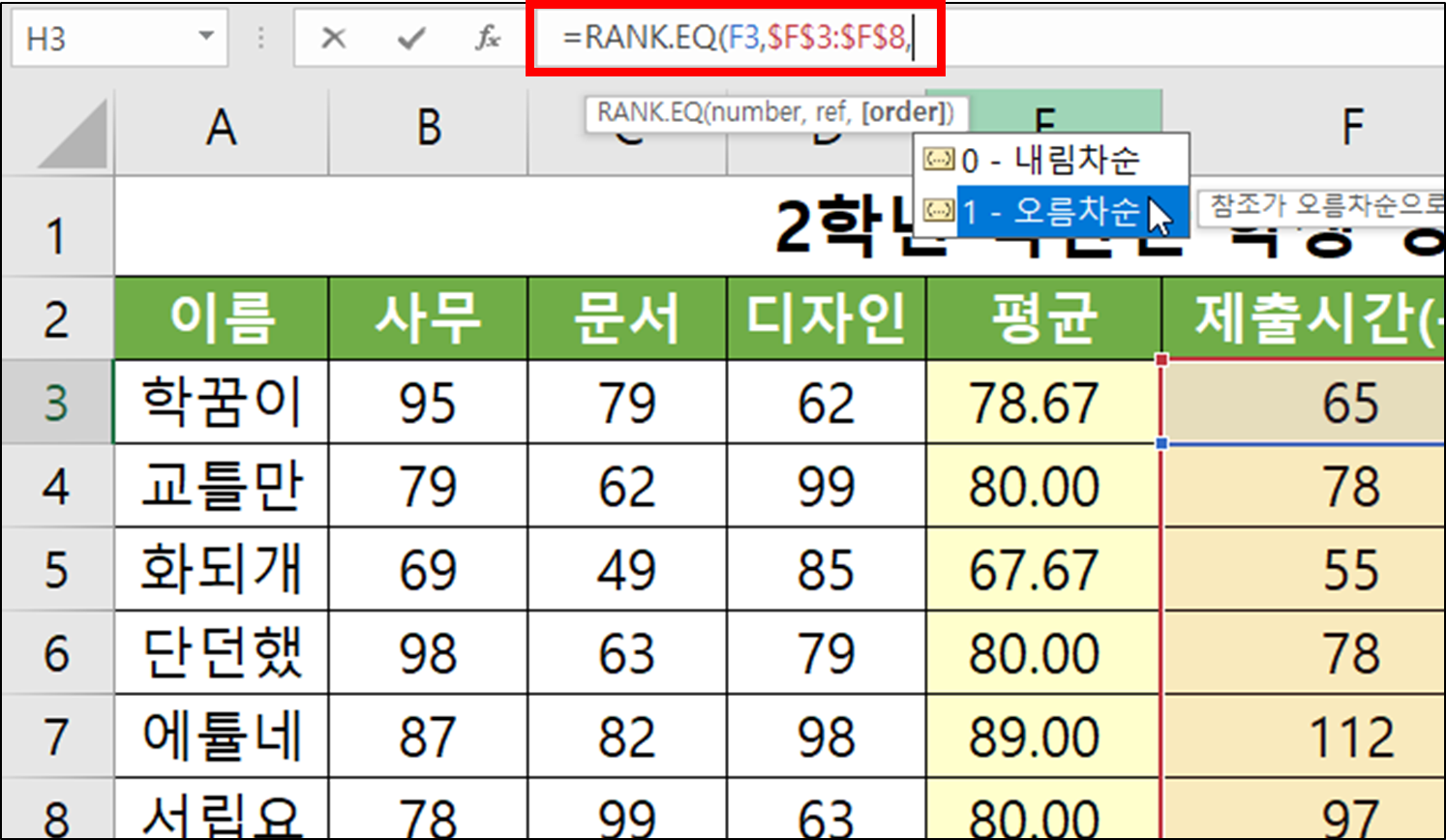1446x840 pixels.
Task: Click the Insert Function (fx) icon
Action: [488, 39]
